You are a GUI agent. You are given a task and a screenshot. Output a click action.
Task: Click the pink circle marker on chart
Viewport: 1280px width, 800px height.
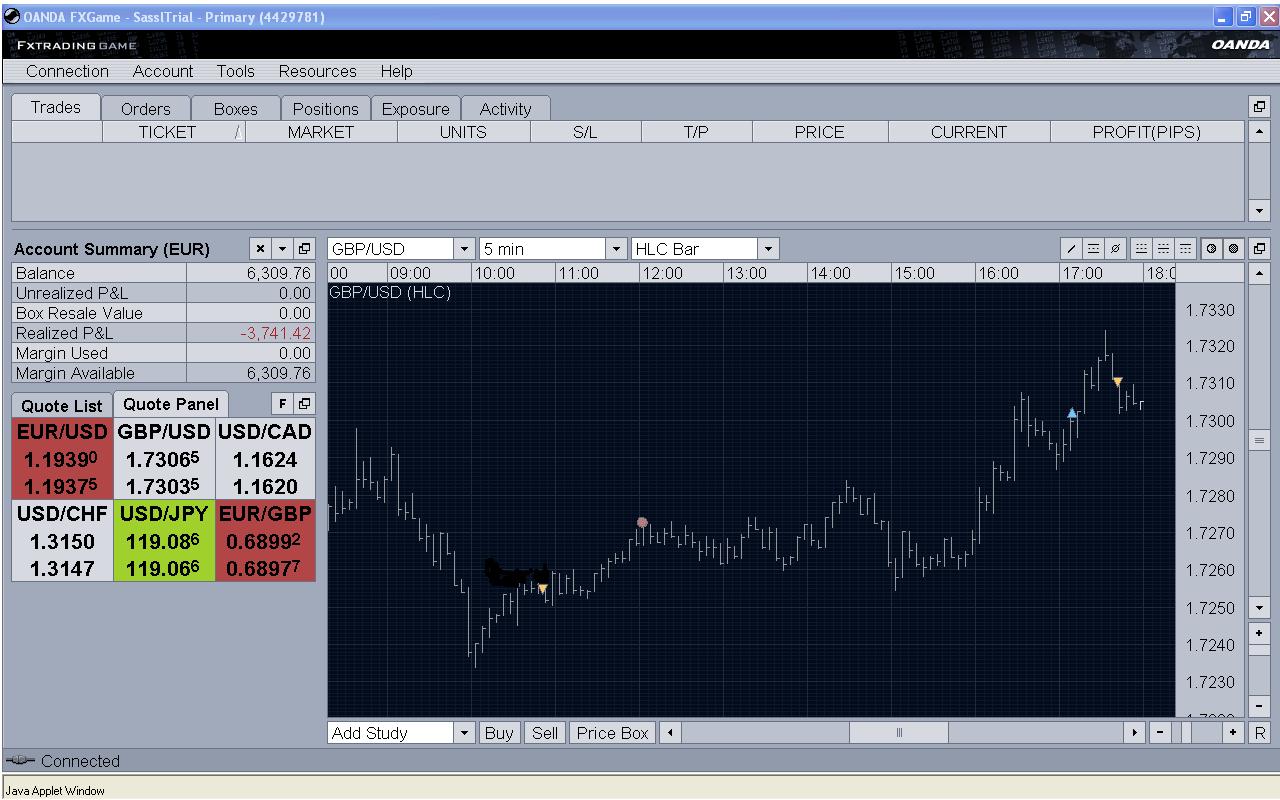coord(642,522)
